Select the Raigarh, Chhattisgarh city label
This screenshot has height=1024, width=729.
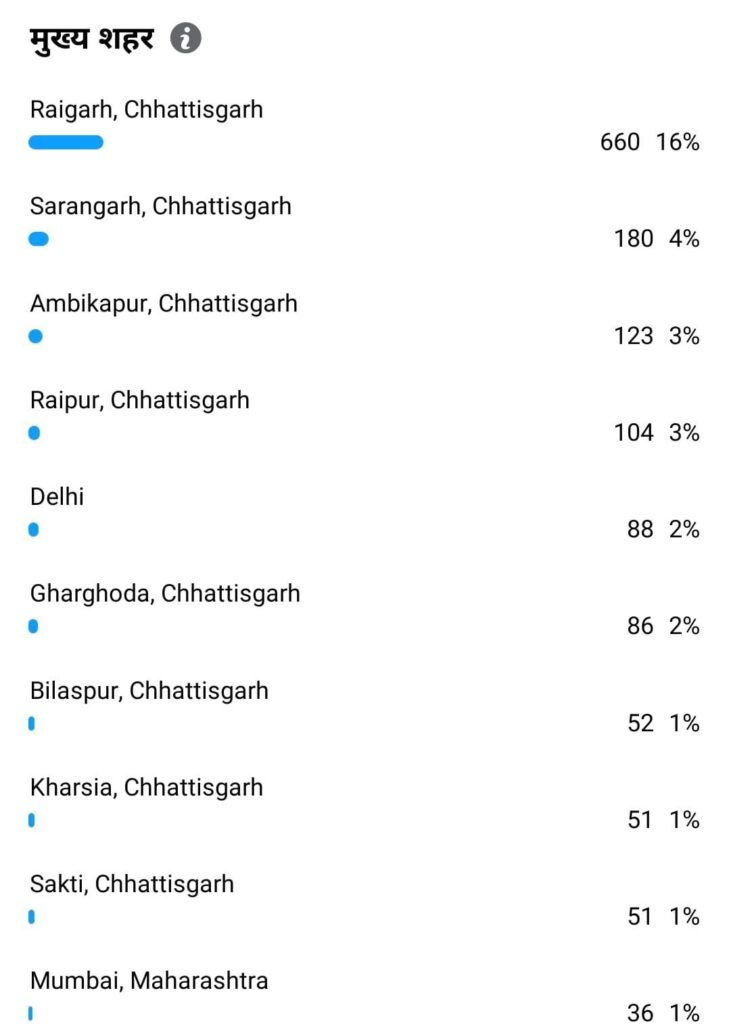point(146,109)
